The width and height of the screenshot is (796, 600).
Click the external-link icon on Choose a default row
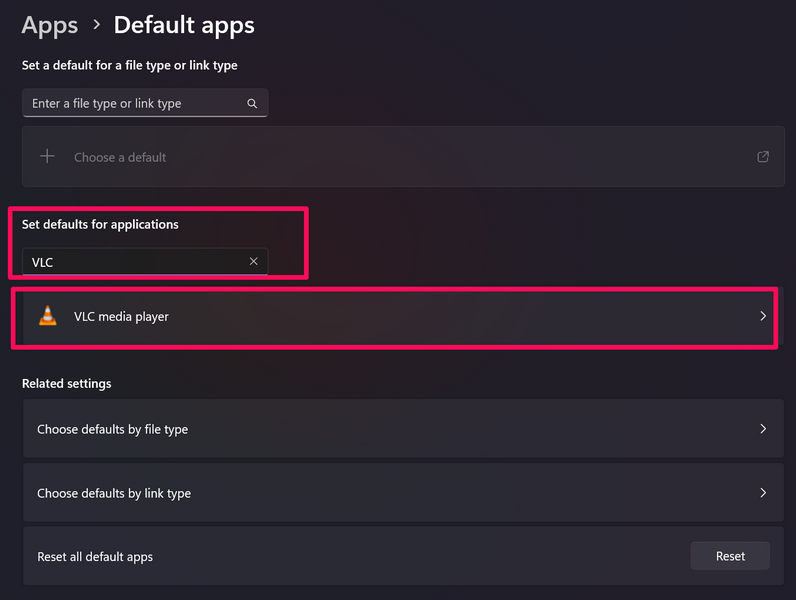click(x=763, y=157)
